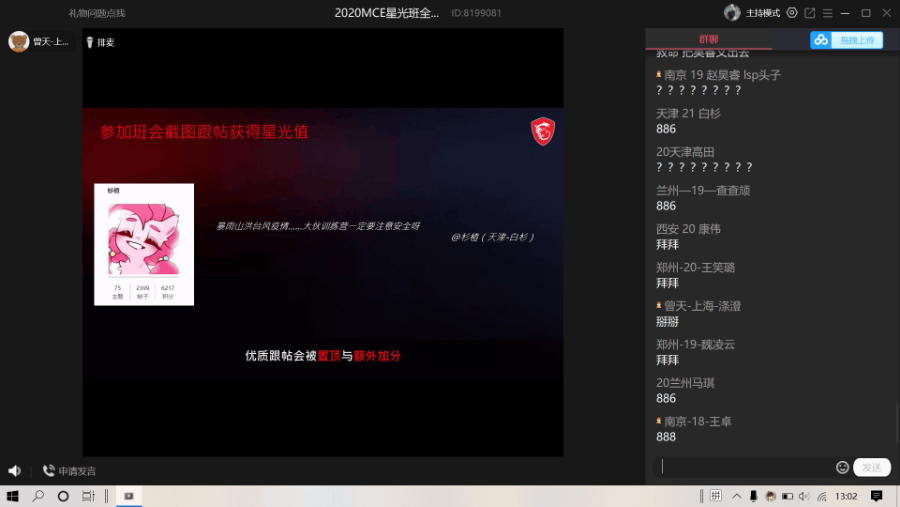Open the 礼物问题点我 link
Viewport: 900px width, 507px height.
[x=96, y=13]
